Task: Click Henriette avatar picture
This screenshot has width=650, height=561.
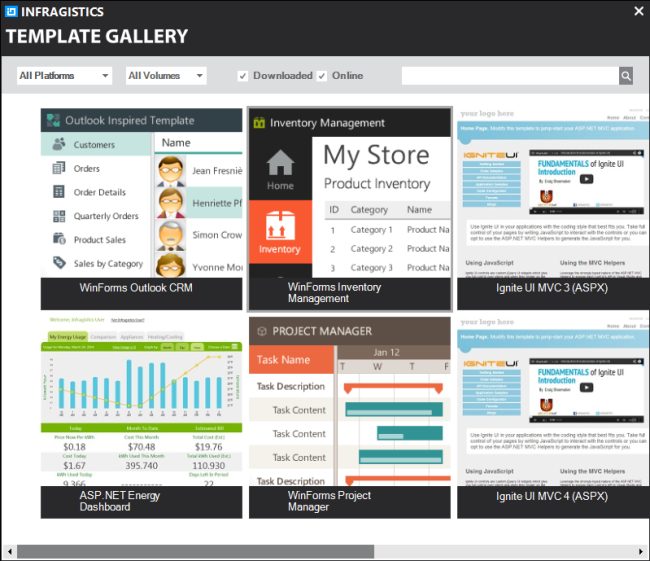Action: [170, 203]
